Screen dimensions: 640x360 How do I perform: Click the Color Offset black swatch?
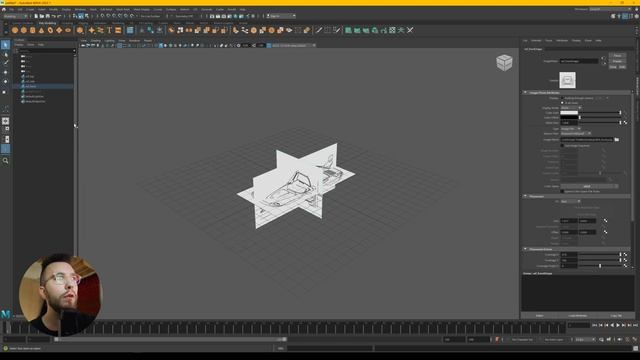click(569, 118)
